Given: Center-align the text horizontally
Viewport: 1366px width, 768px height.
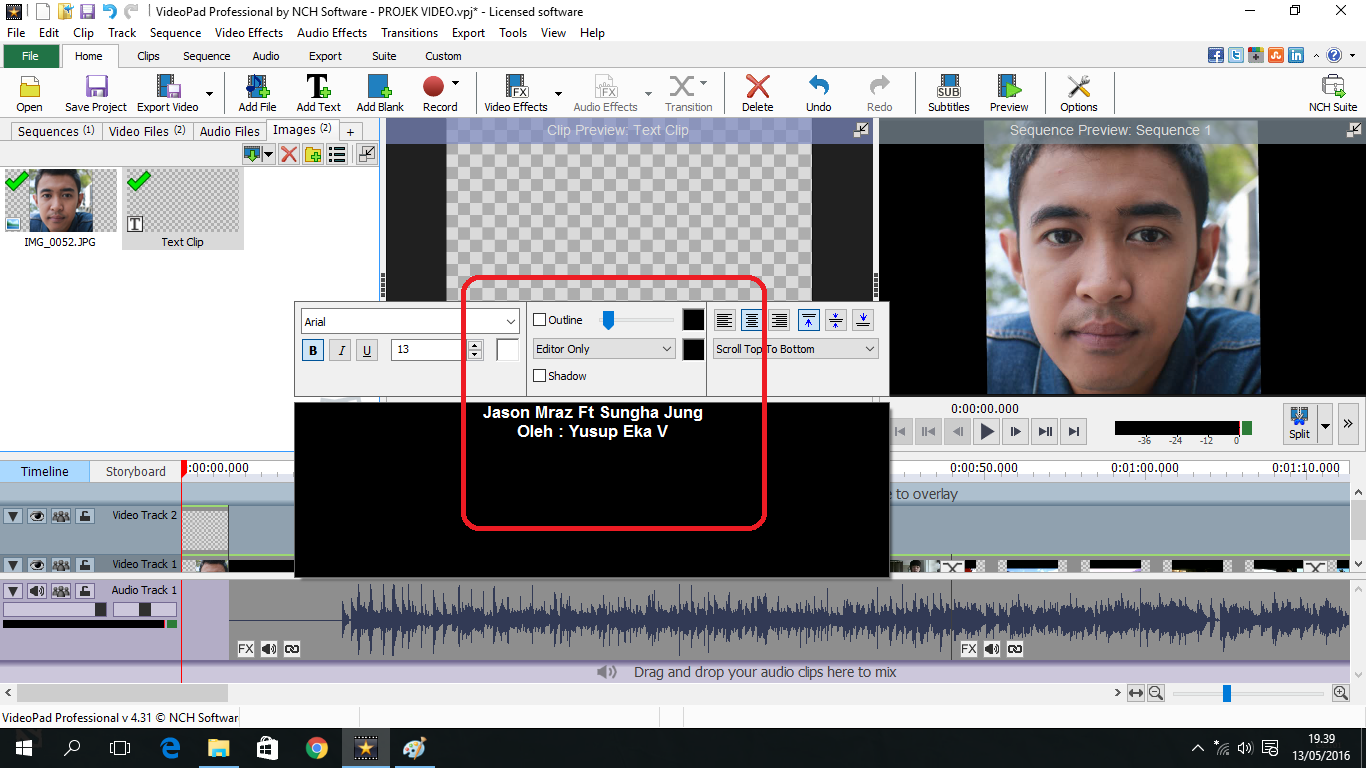Looking at the screenshot, I should (x=752, y=320).
